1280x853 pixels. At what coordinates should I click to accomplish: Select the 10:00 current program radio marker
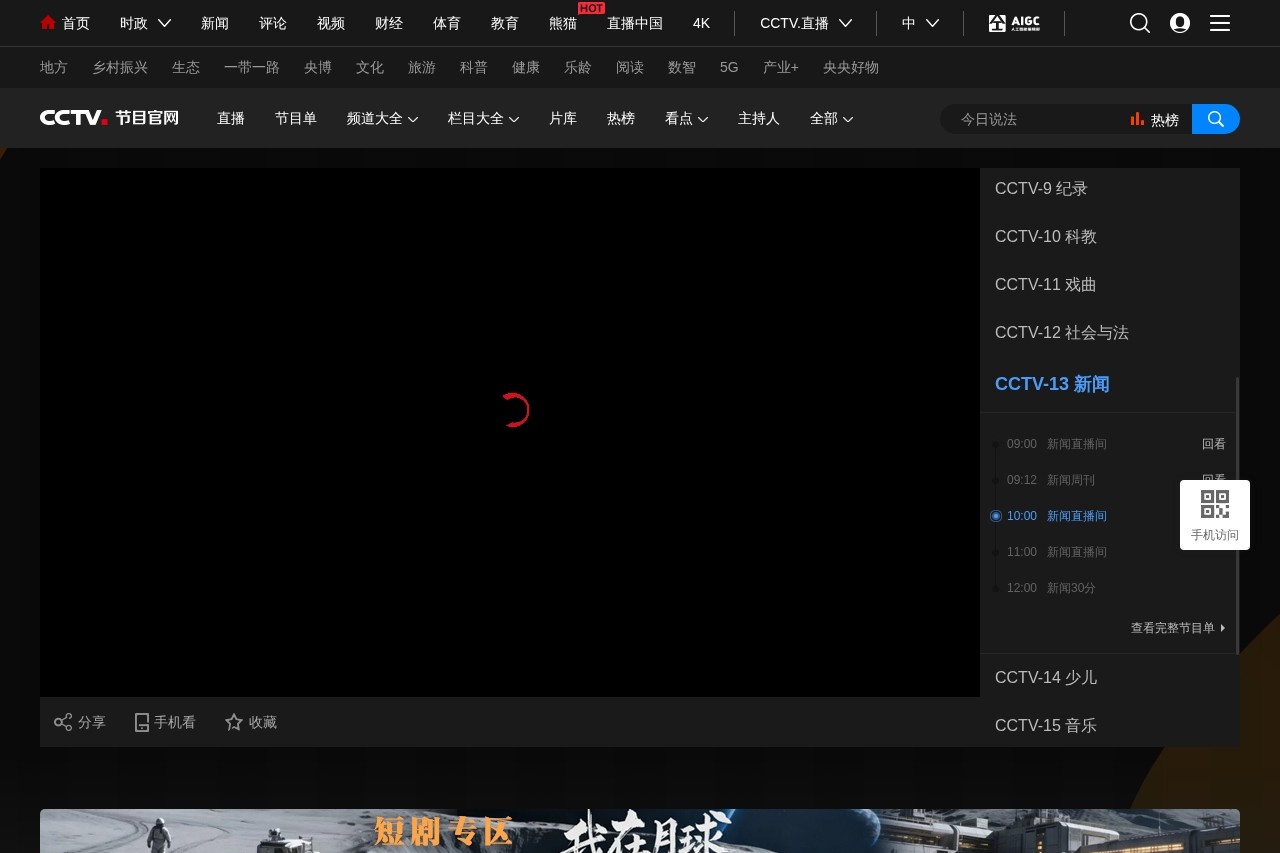pyautogui.click(x=996, y=516)
